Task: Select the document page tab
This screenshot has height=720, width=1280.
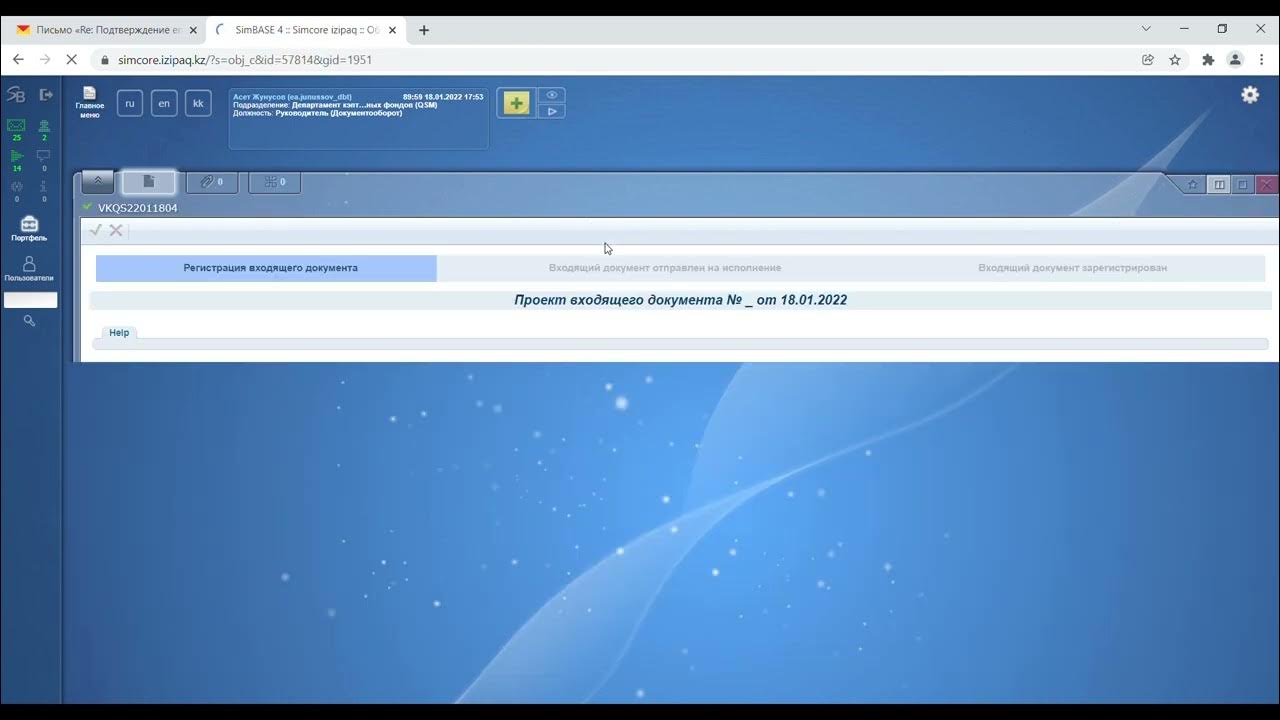Action: [149, 182]
